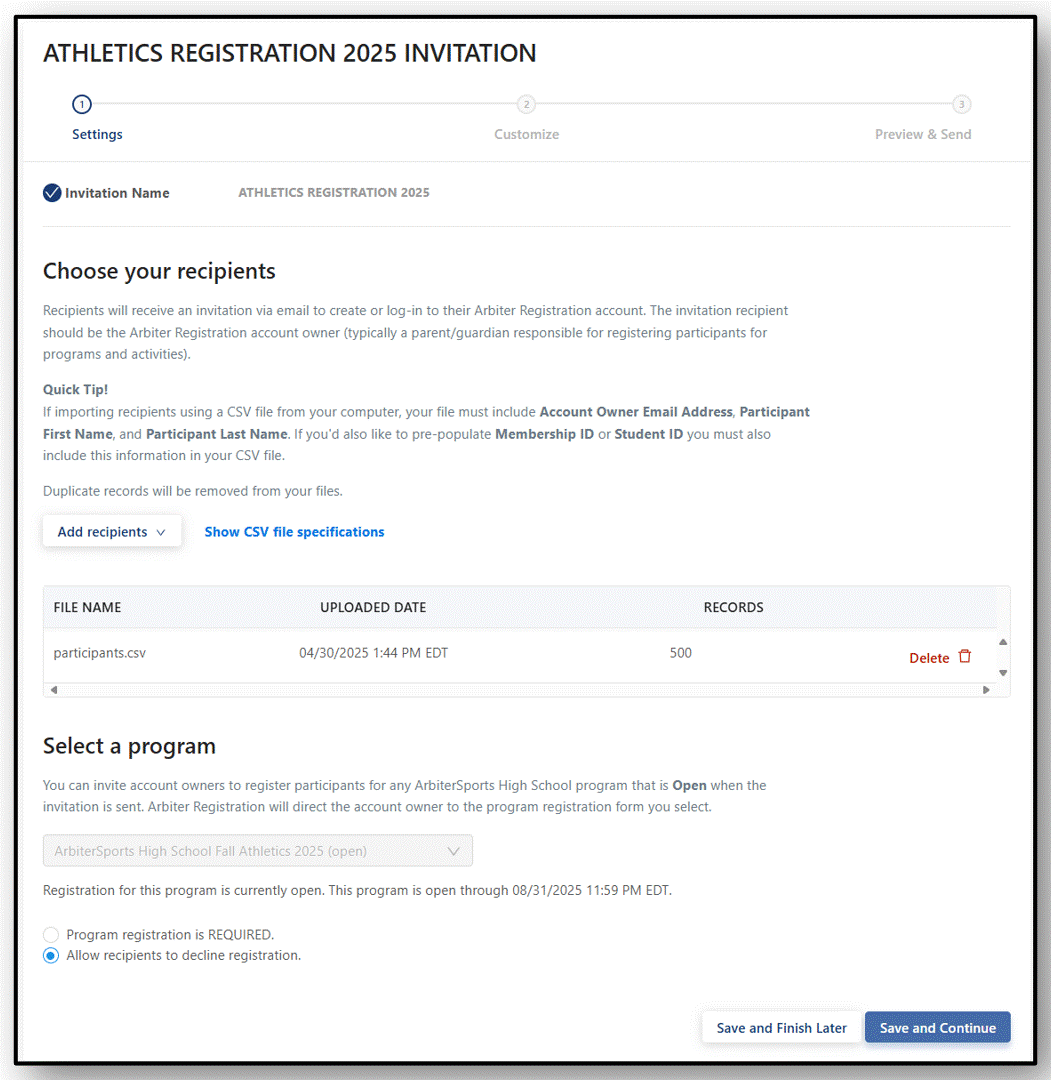Click the step 3 Preview & Send circle
This screenshot has height=1080, width=1051.
(961, 105)
